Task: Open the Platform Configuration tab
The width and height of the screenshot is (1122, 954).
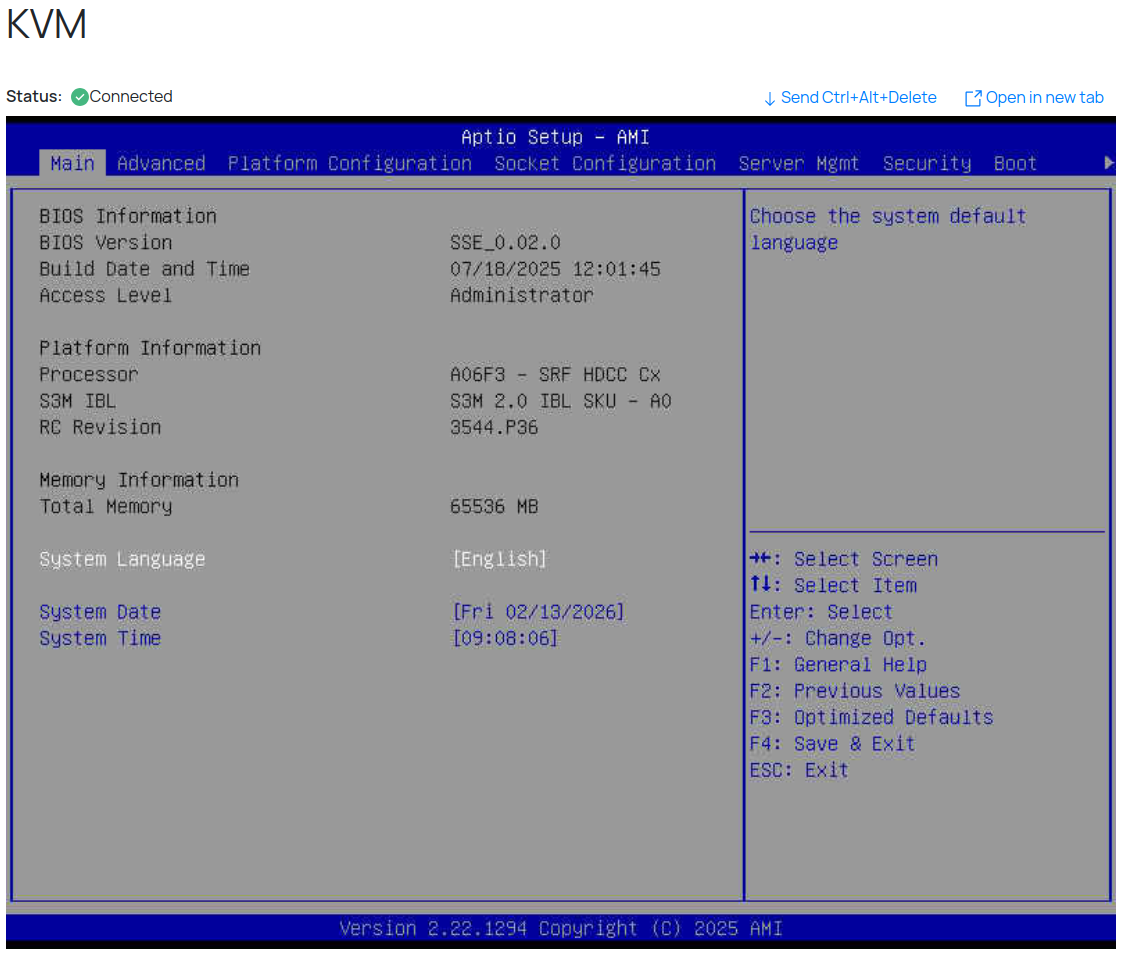Action: [349, 163]
